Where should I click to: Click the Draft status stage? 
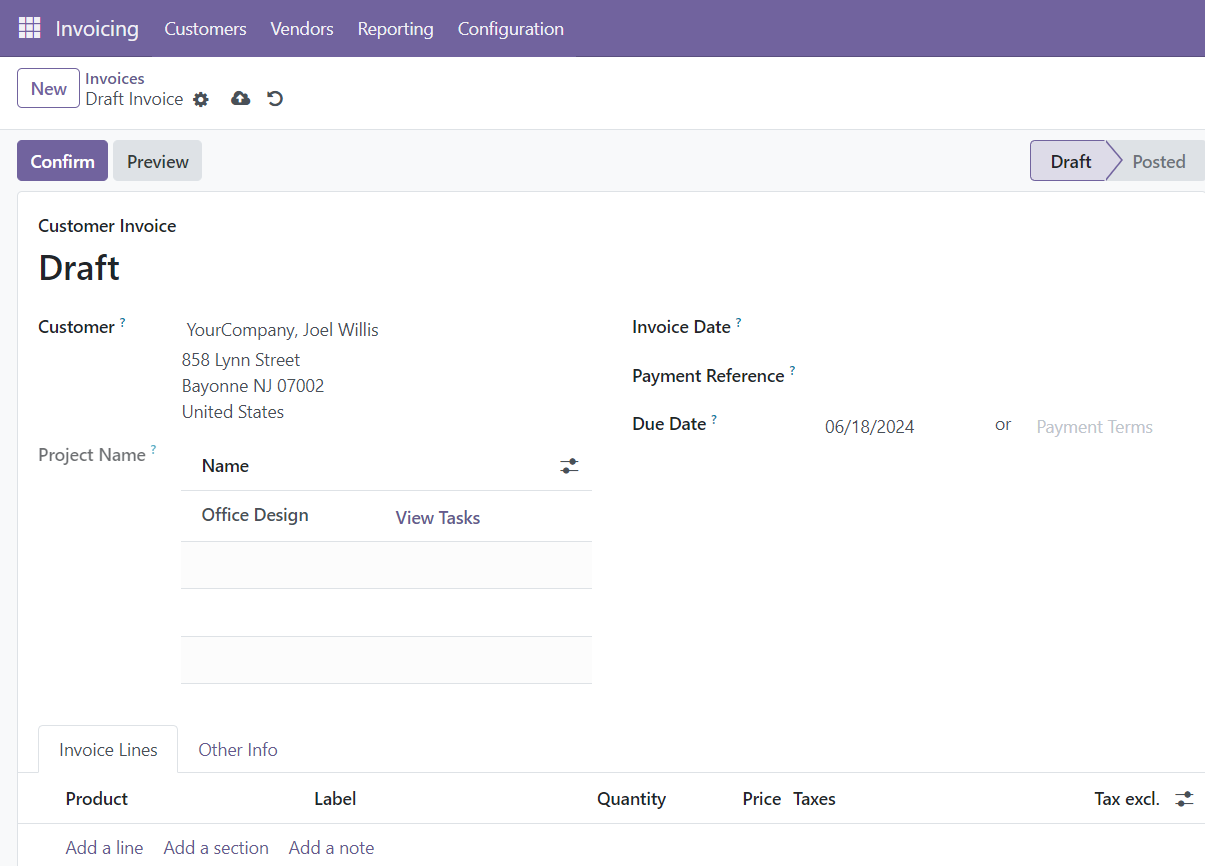click(x=1070, y=161)
